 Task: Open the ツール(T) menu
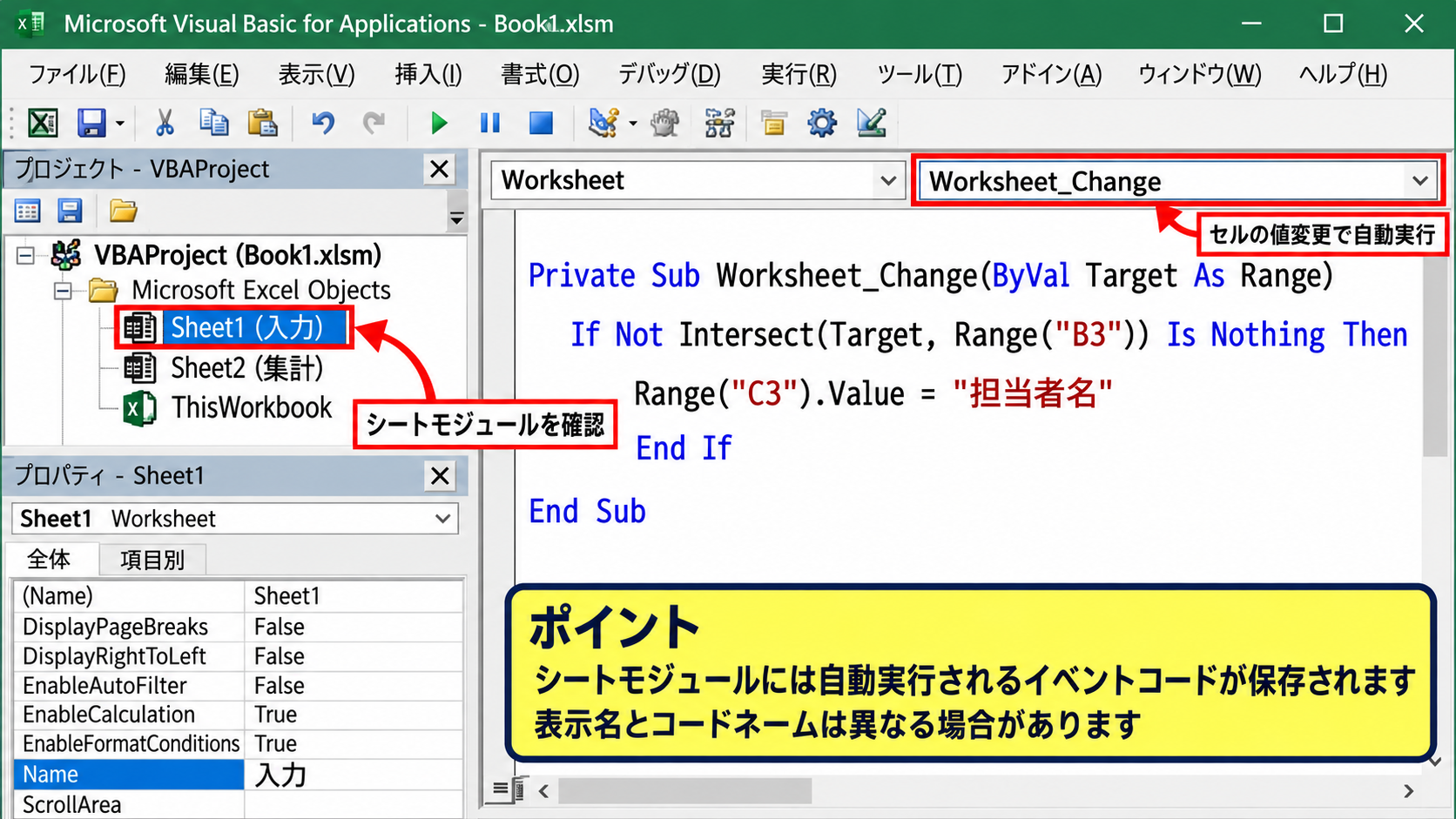pos(920,75)
